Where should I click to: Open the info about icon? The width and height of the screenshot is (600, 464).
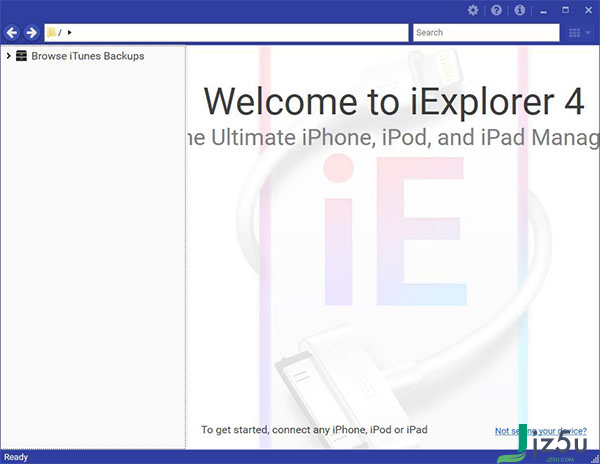[520, 10]
